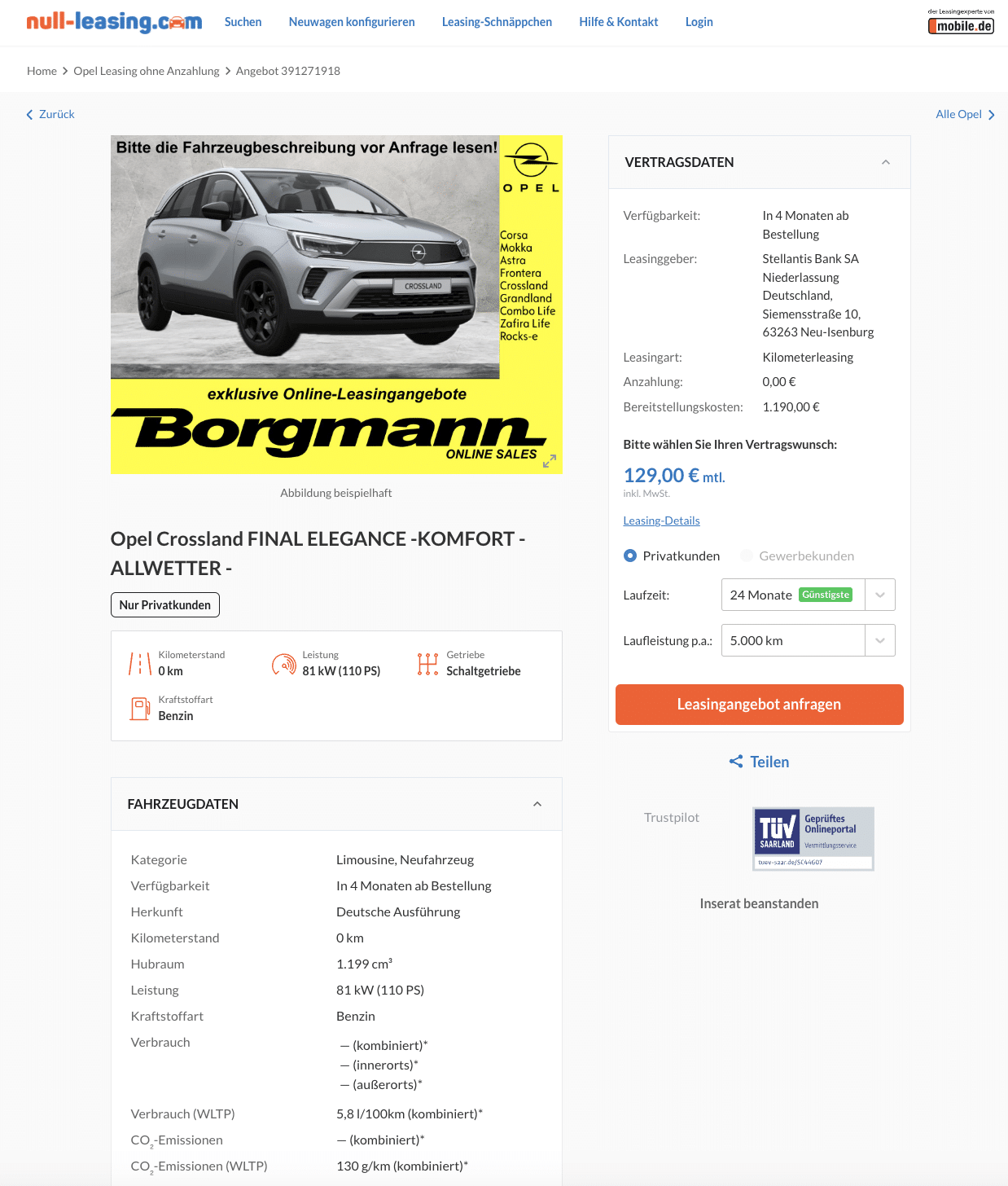This screenshot has height=1186, width=1008.
Task: Open the Leasing-Details link
Action: point(662,521)
